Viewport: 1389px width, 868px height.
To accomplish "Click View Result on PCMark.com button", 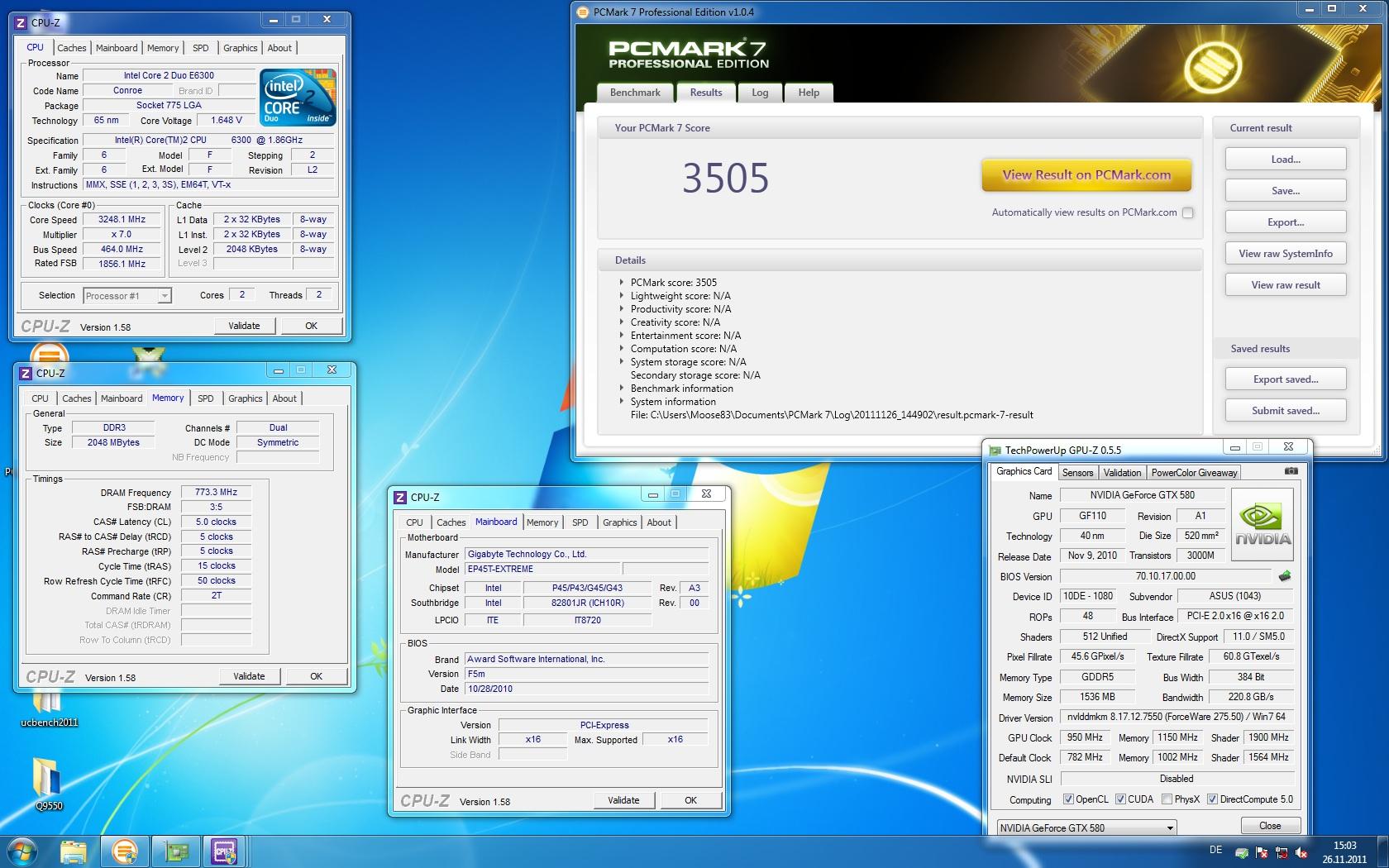I will (x=1086, y=174).
